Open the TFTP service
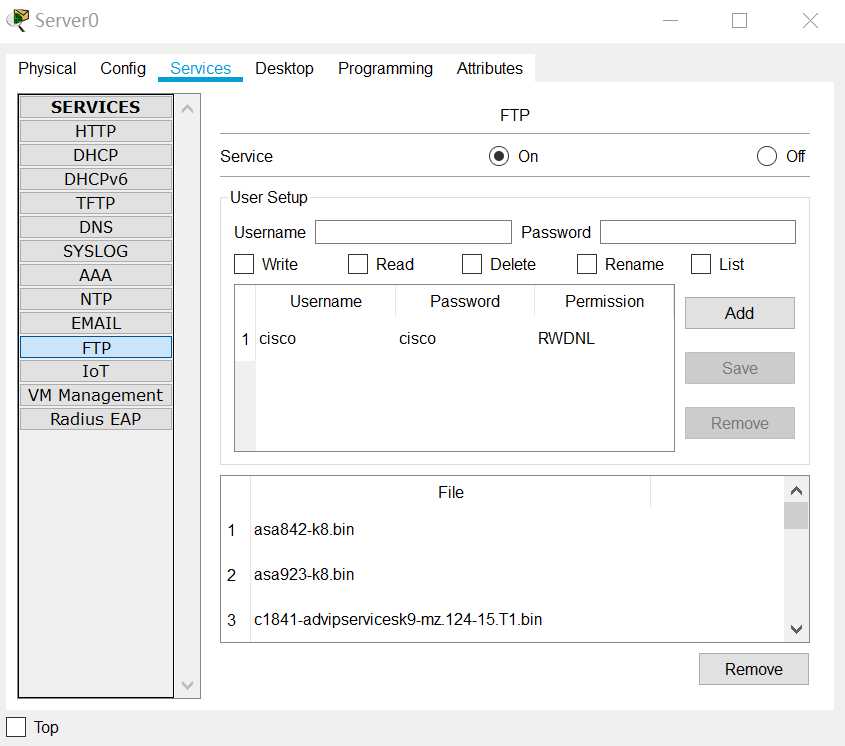The height and width of the screenshot is (746, 845). coord(96,203)
